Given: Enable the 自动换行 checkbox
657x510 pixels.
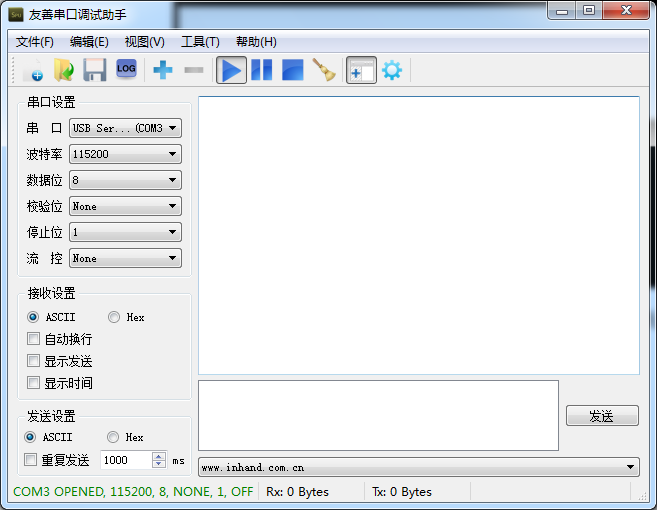Looking at the screenshot, I should tap(34, 339).
